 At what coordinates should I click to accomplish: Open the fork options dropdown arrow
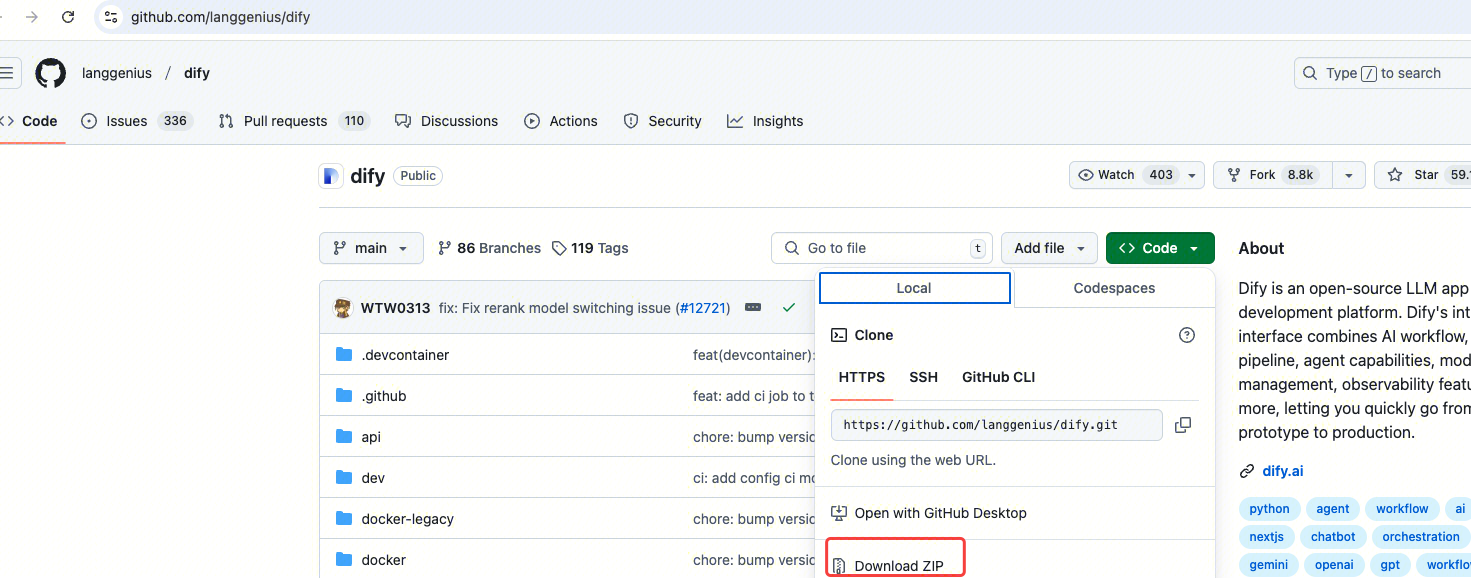[1349, 175]
